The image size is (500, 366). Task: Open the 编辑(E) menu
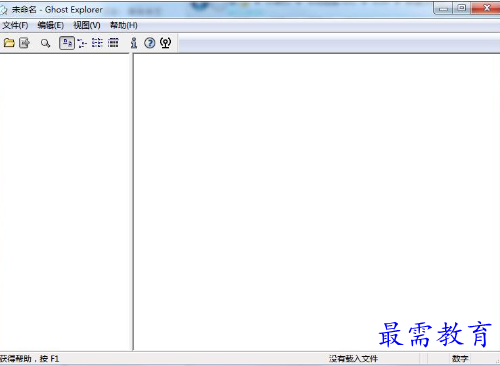[51, 25]
